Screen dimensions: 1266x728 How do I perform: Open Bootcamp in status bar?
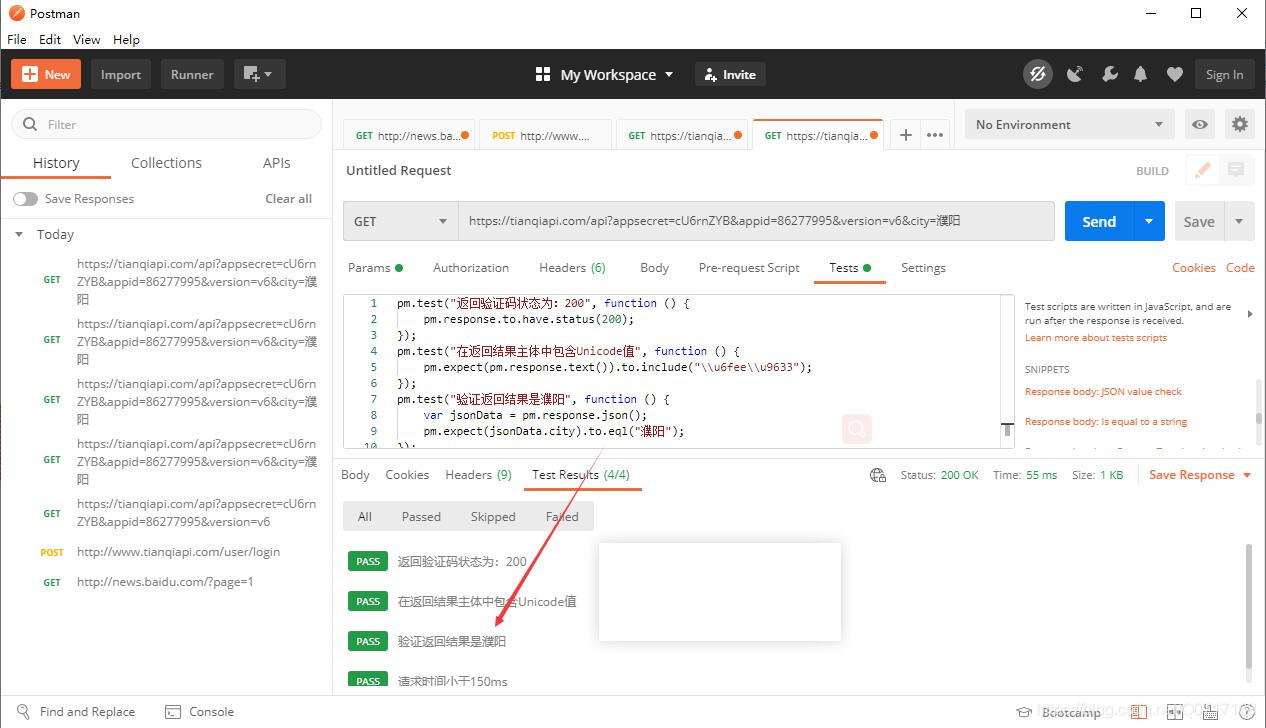(x=1059, y=712)
